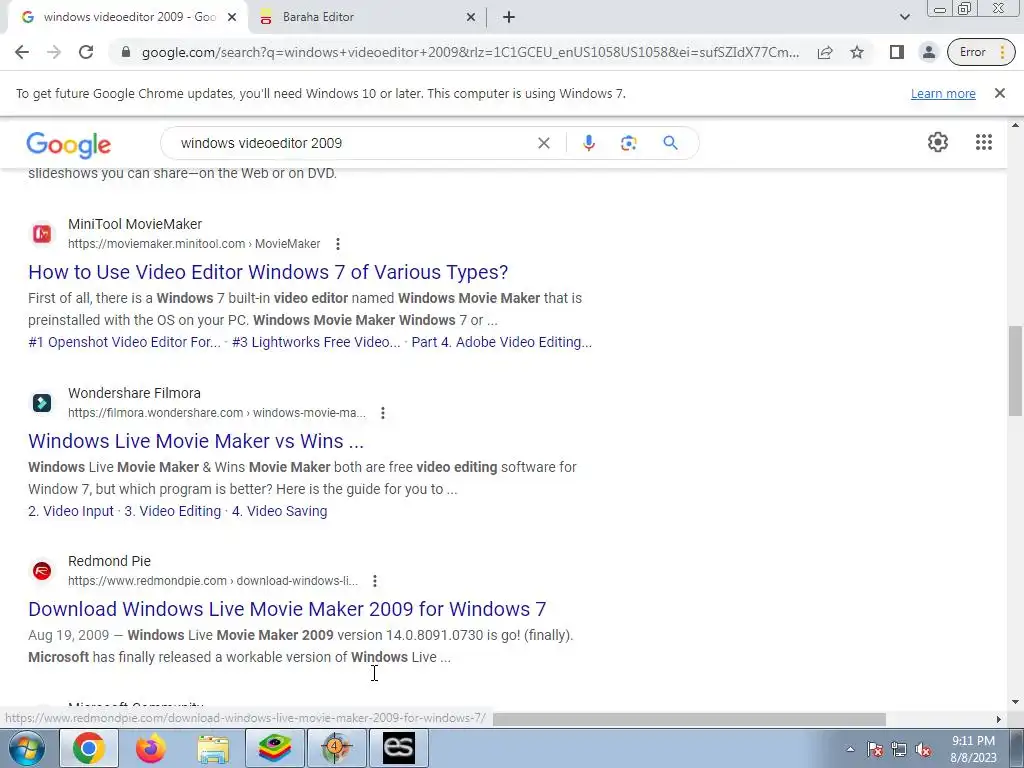Follow the #1 Openshot Video Editor sitelink
Screen dimensions: 1024x768
pos(124,342)
